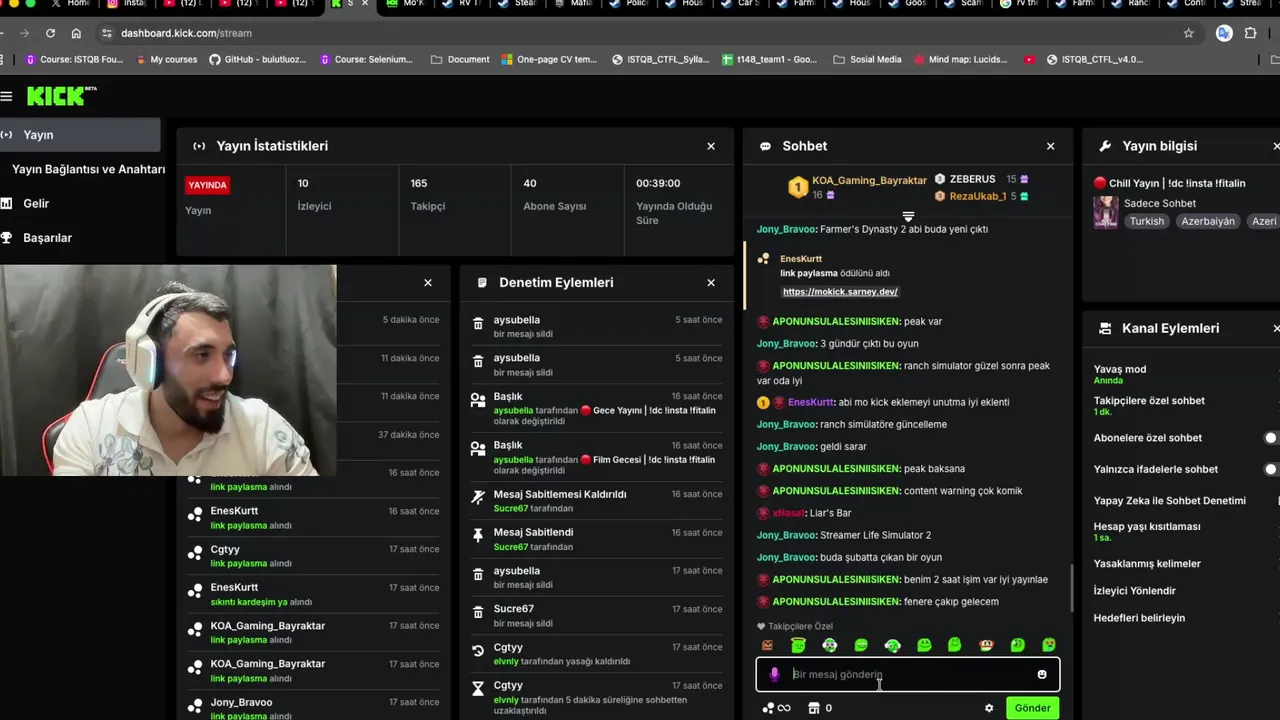Screen dimensions: 1280x720
Task: Click the Sadece Sohbet category thumbnail
Action: (x=1105, y=212)
